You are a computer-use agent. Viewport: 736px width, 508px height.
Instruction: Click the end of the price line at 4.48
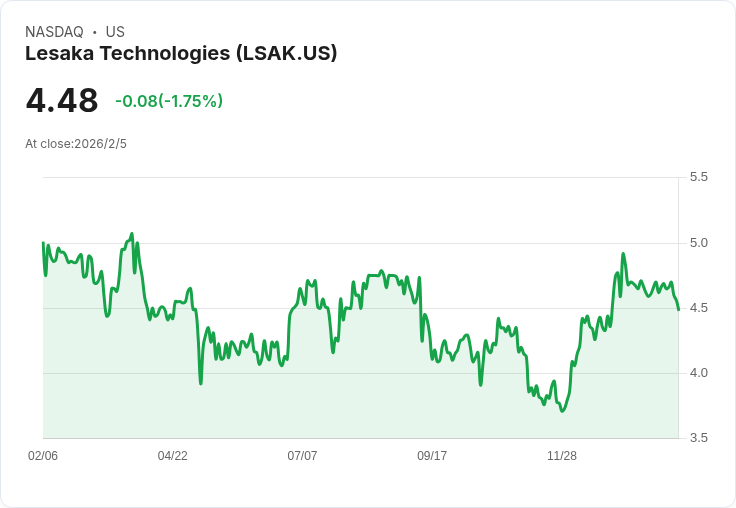pyautogui.click(x=678, y=309)
